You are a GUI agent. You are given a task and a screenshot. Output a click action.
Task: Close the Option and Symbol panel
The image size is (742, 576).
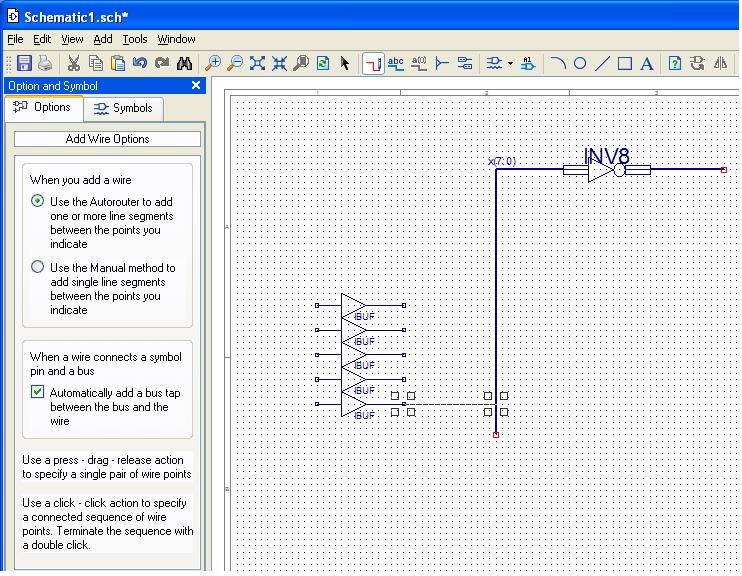(196, 86)
